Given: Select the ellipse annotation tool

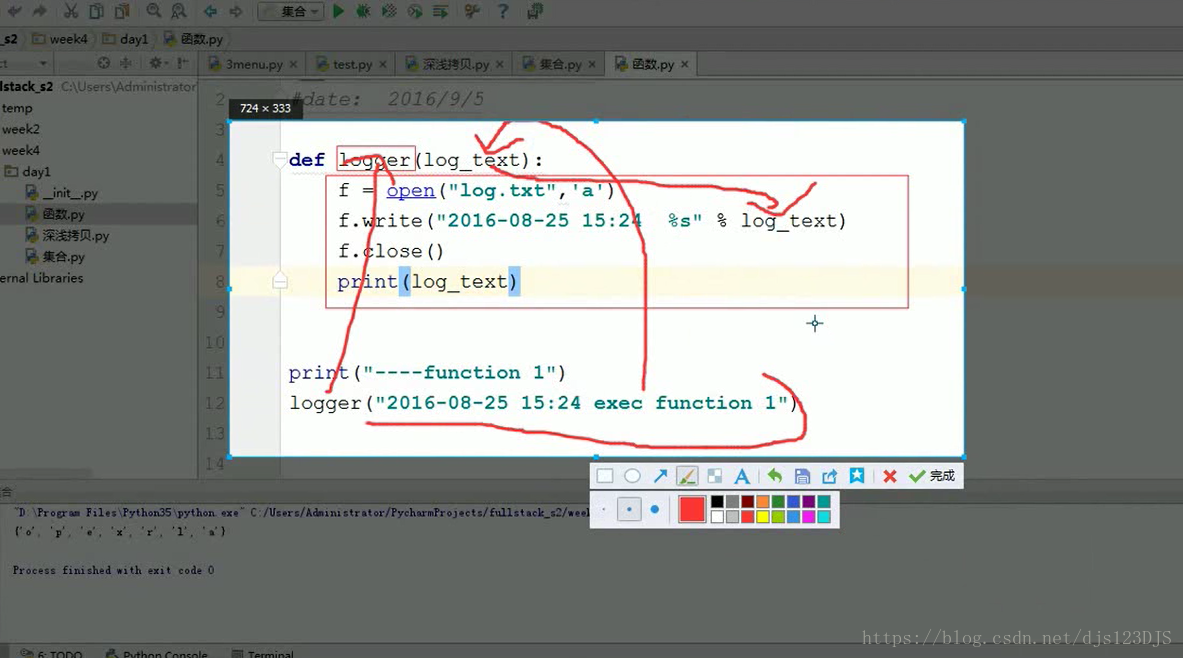Looking at the screenshot, I should [x=632, y=476].
